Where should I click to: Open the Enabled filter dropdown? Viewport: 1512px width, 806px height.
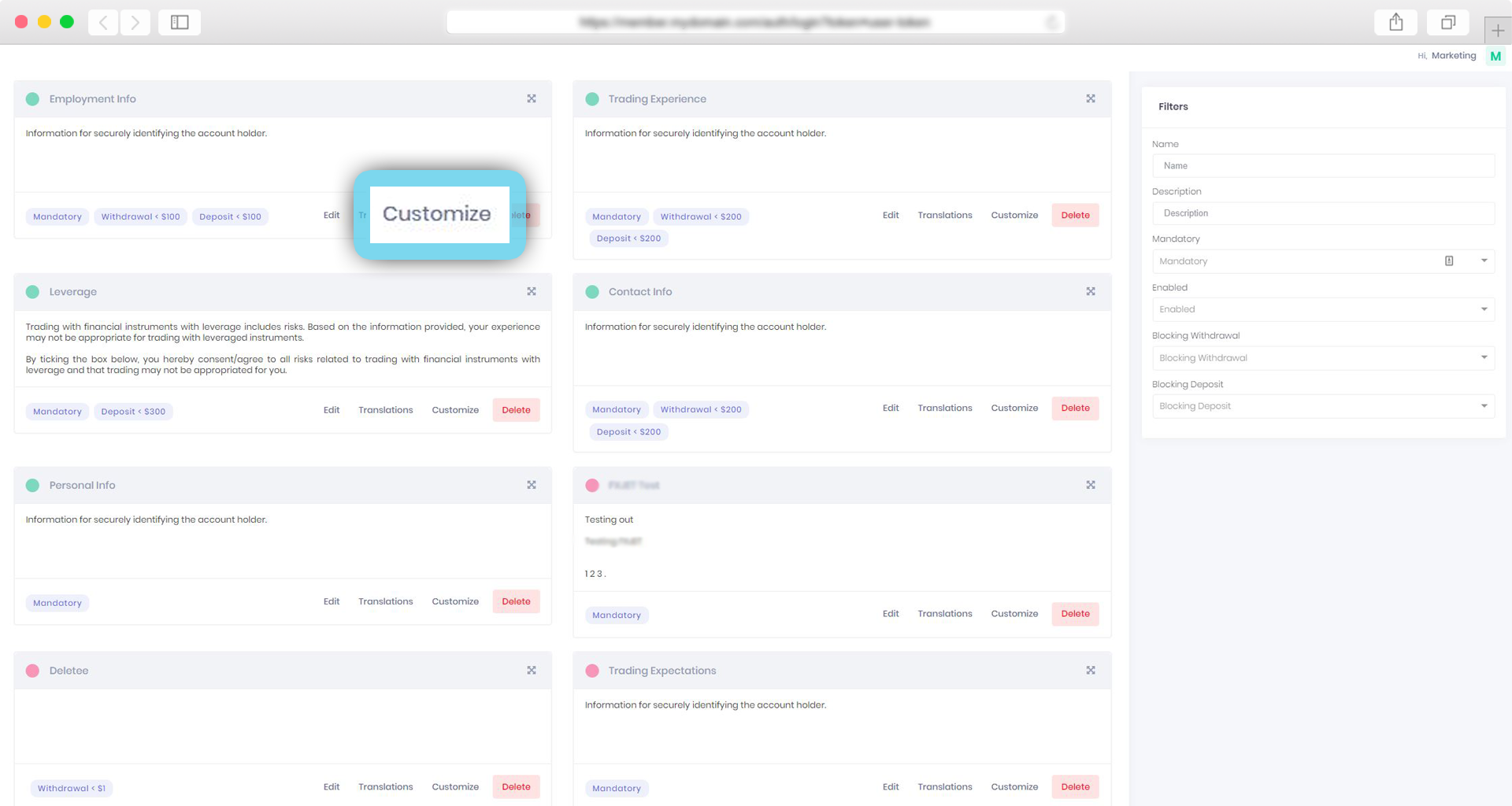tap(1323, 309)
